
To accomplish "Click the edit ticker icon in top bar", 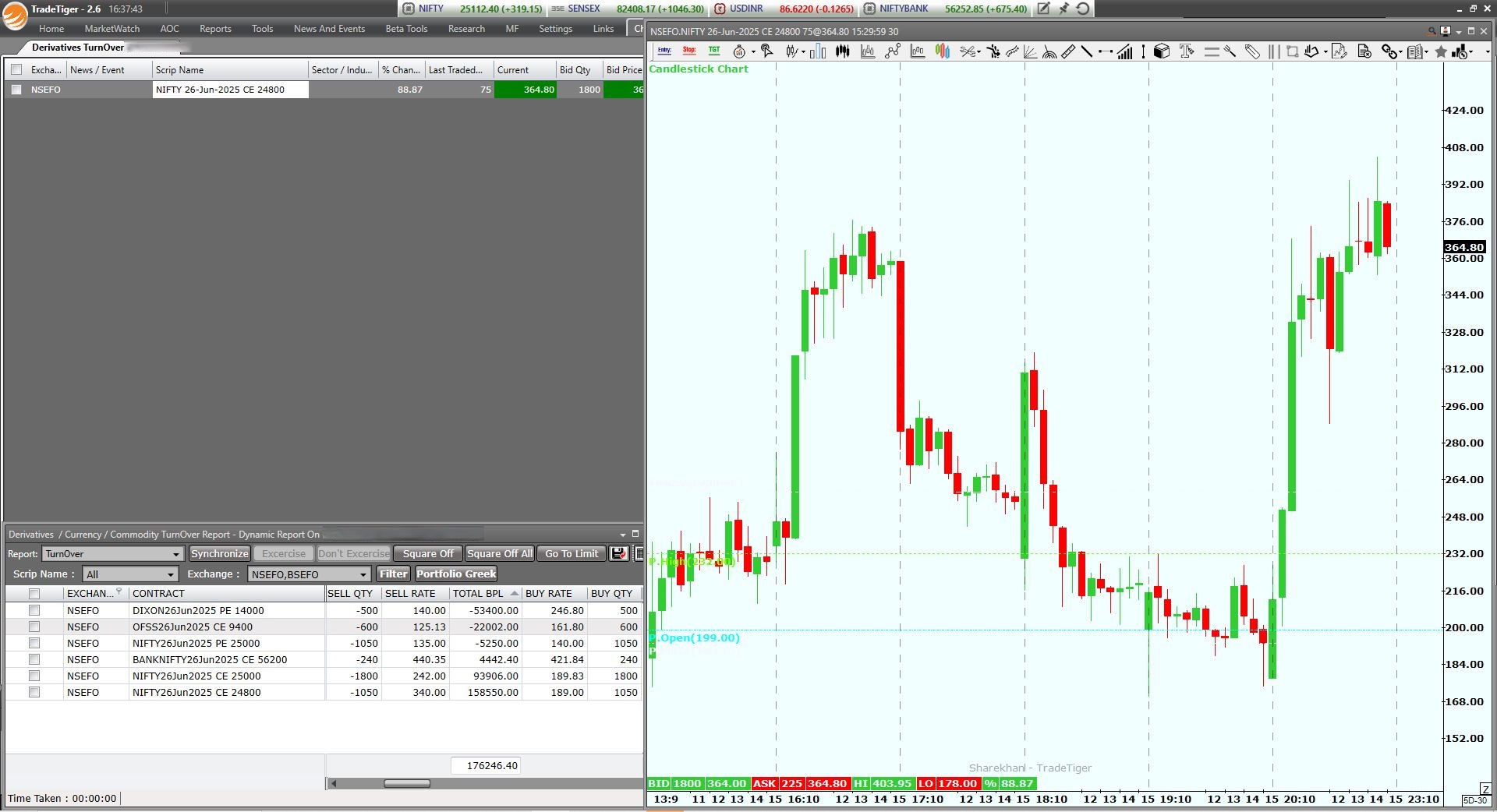I will tap(1044, 9).
